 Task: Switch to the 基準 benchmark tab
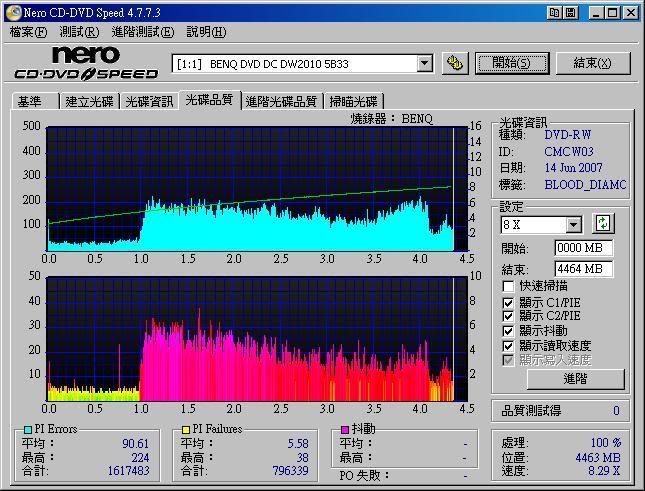35,102
